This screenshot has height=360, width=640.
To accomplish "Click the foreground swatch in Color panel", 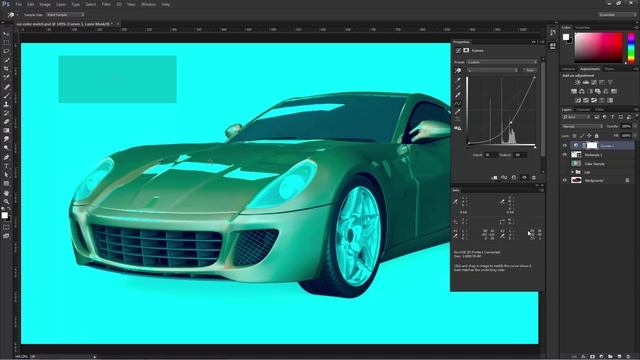I will [x=566, y=37].
